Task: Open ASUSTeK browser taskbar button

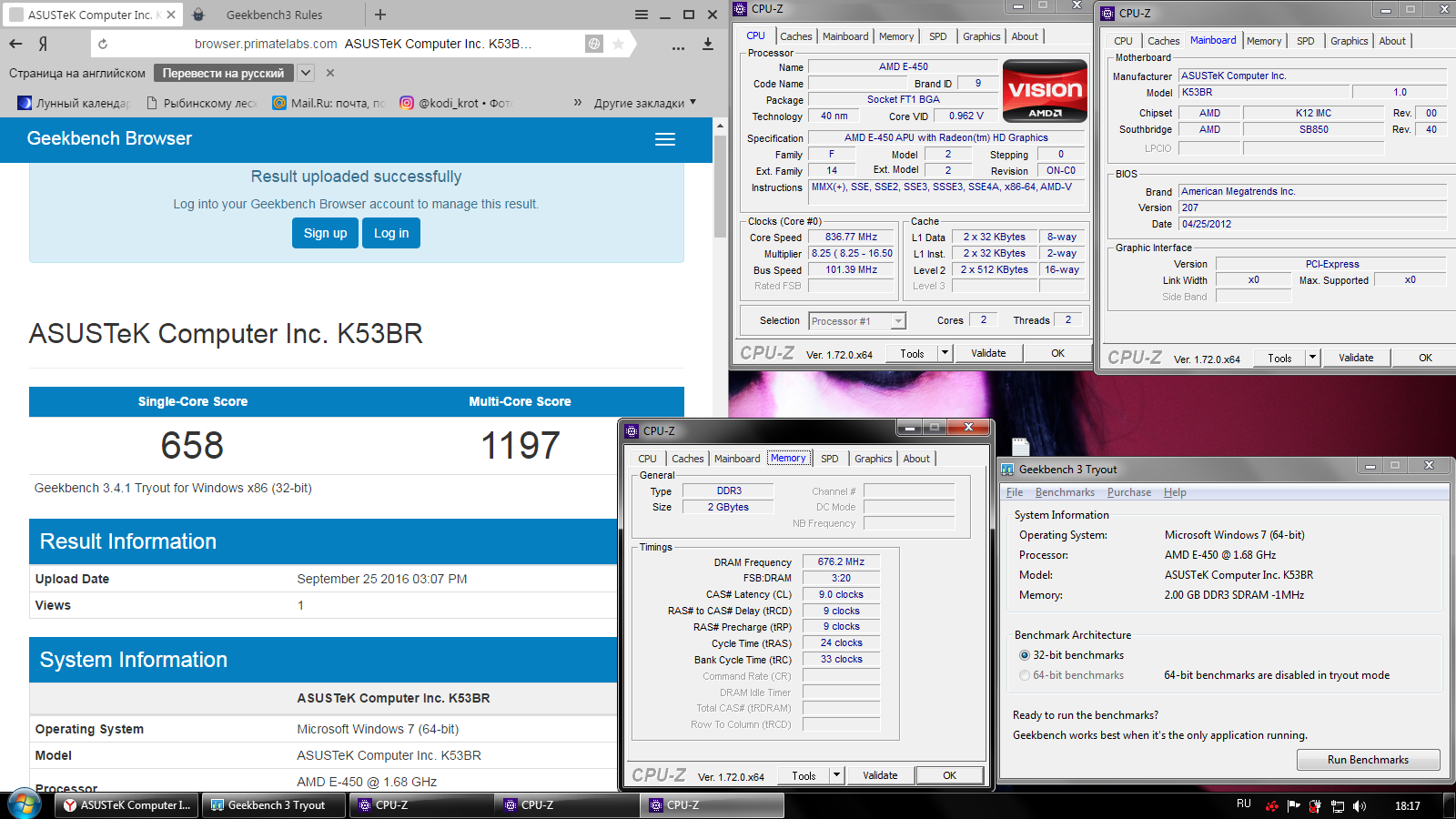Action: coord(127,805)
